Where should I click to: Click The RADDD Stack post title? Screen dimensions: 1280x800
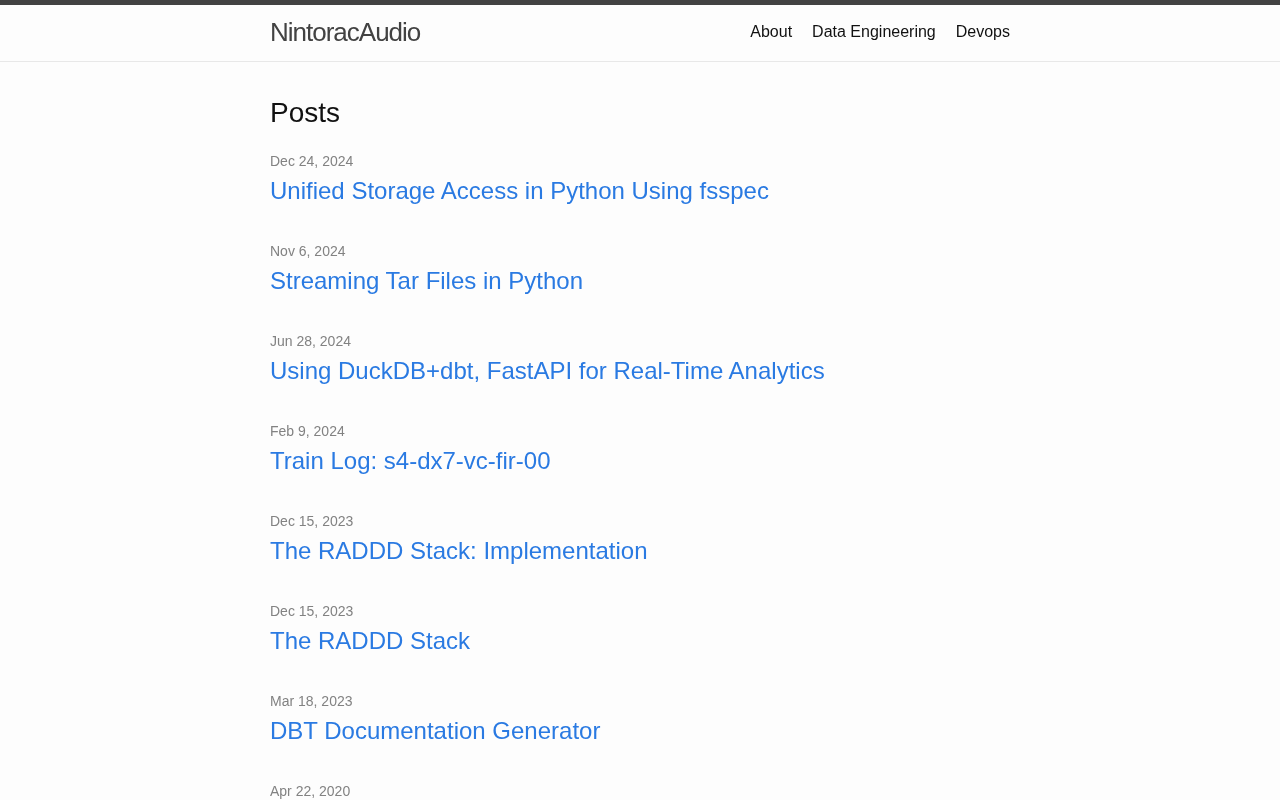370,641
